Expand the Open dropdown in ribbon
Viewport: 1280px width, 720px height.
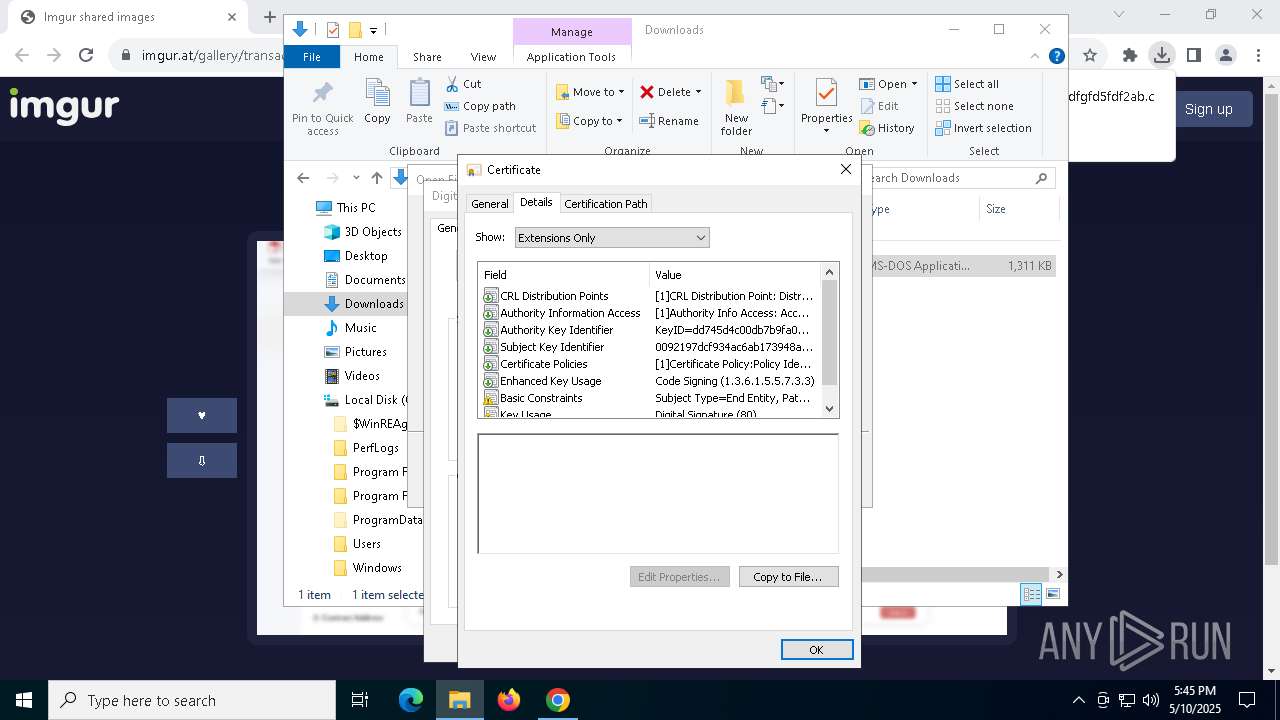914,84
